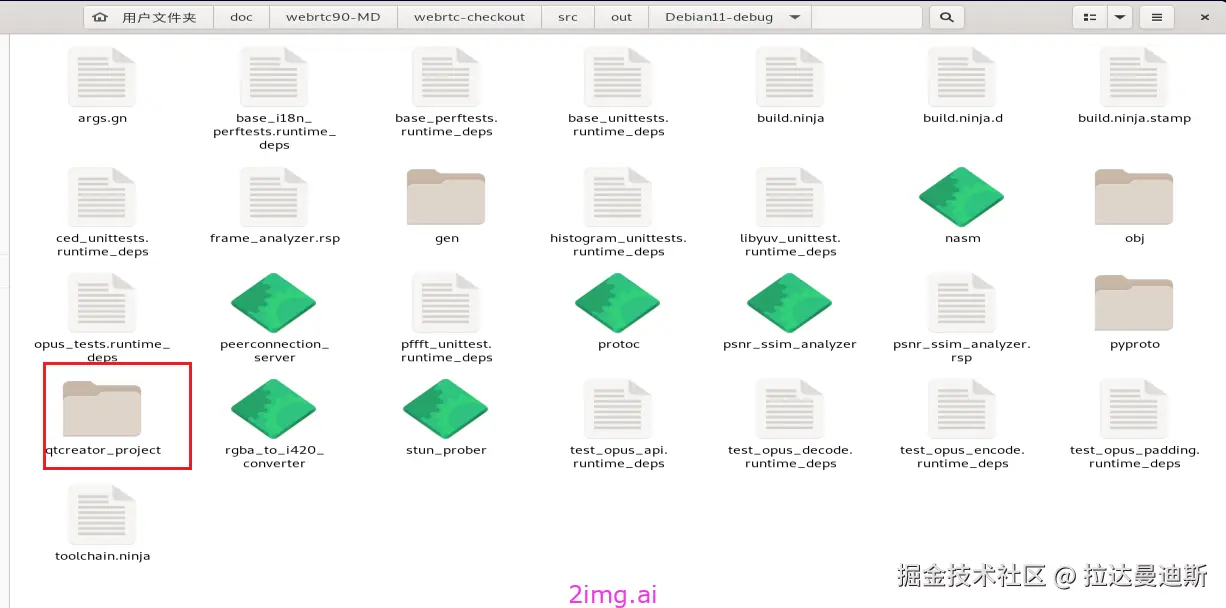
Task: Open Debian11-debug path dropdown
Action: [730, 17]
